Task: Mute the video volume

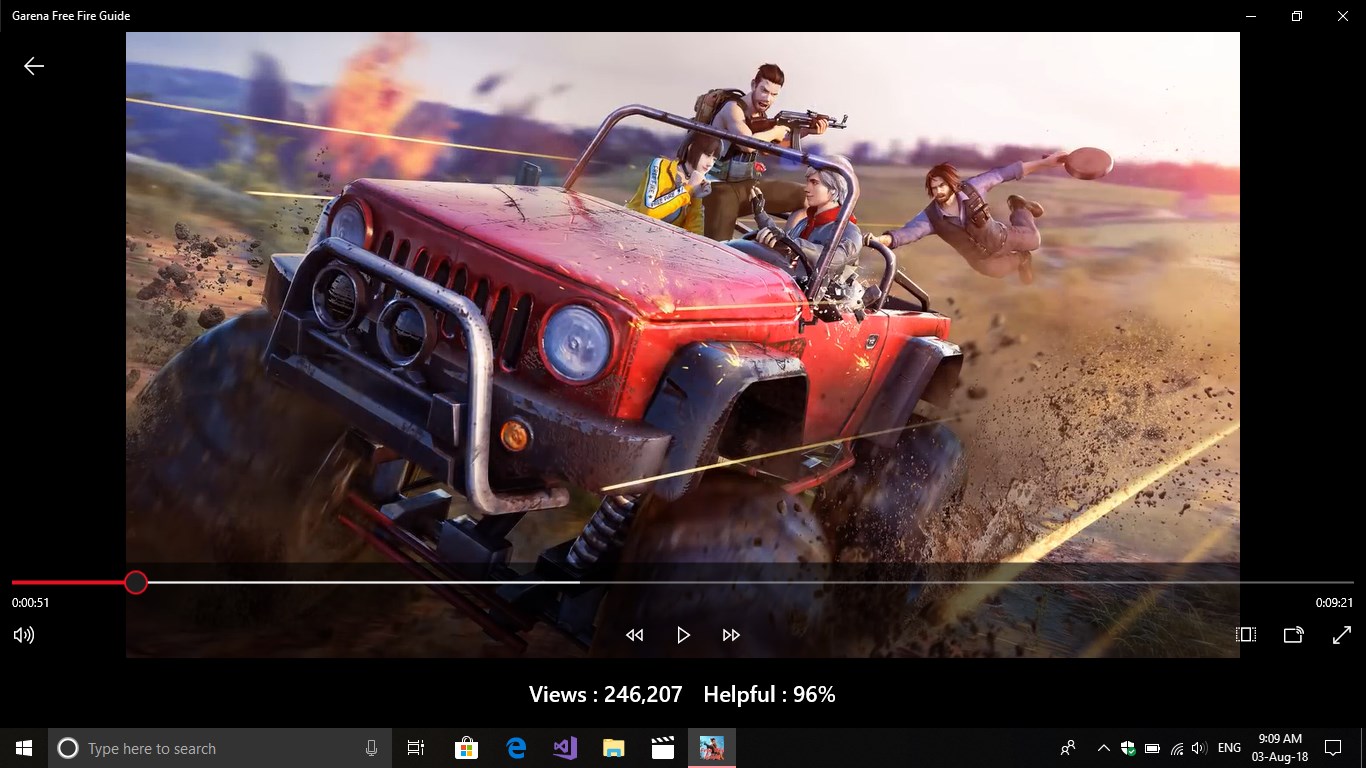Action: [24, 635]
